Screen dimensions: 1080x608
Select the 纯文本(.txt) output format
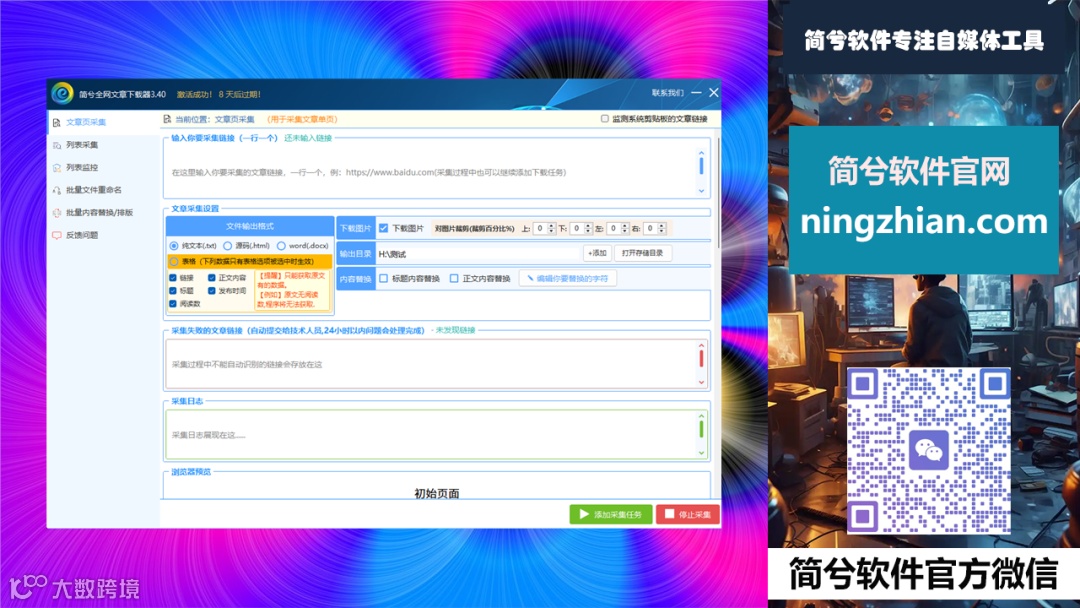pyautogui.click(x=174, y=245)
